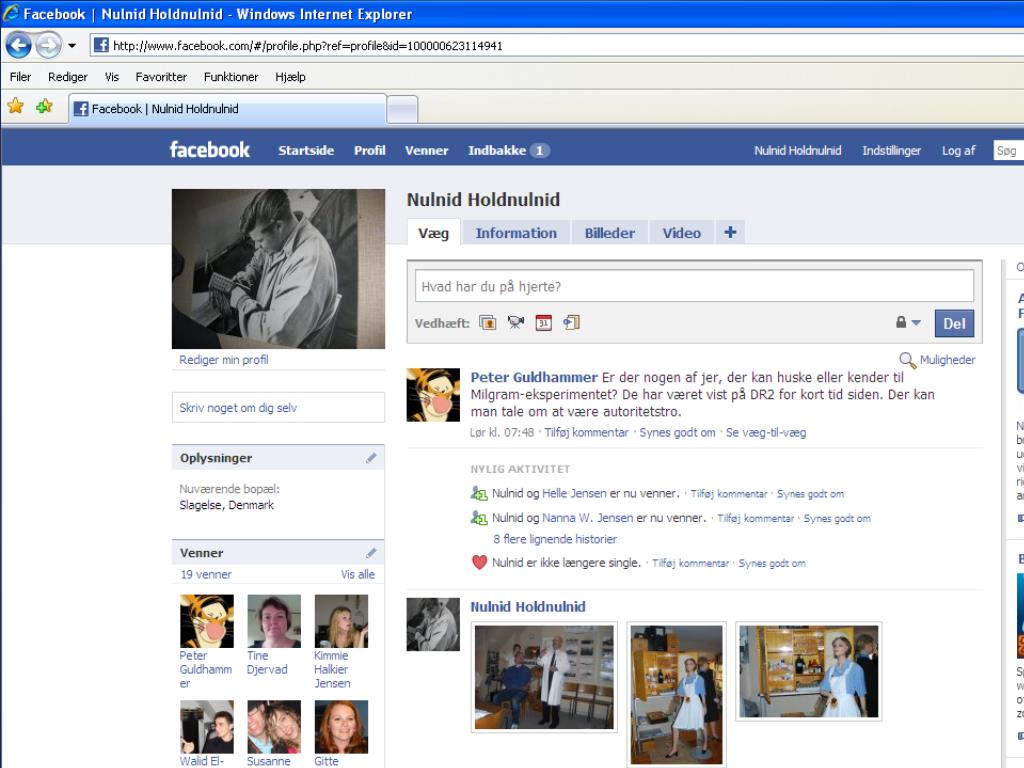Click the browser Forward arrow button
Screen dimensions: 1024x768
pos(48,45)
